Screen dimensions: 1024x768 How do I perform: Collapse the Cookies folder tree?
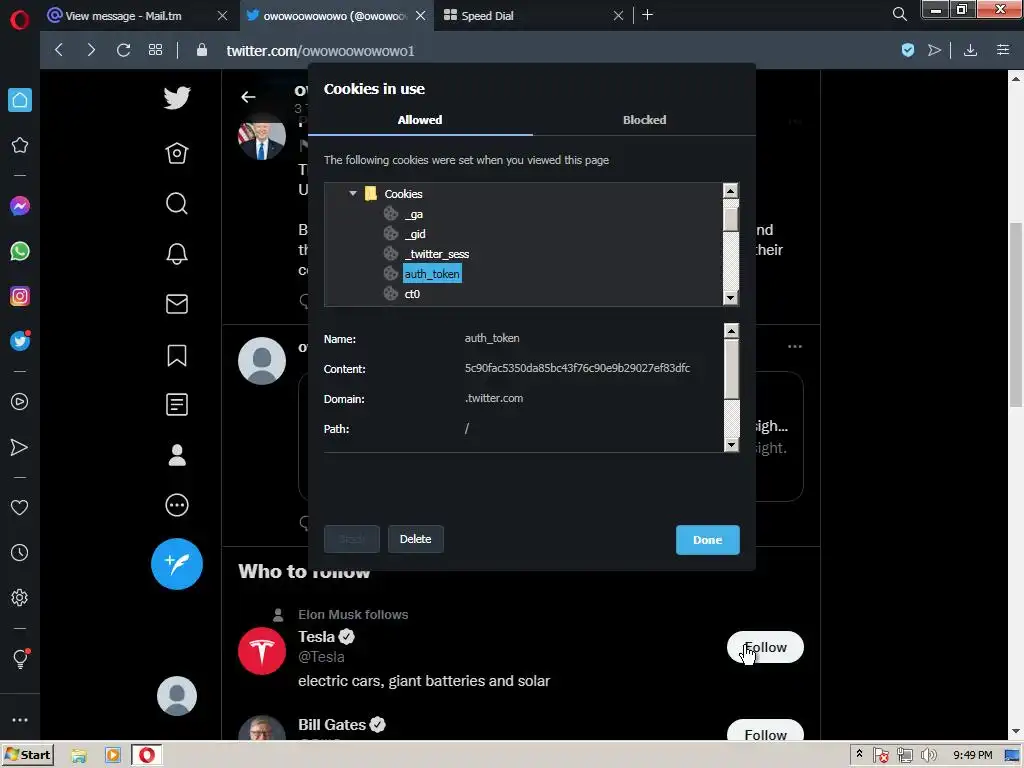pyautogui.click(x=353, y=193)
